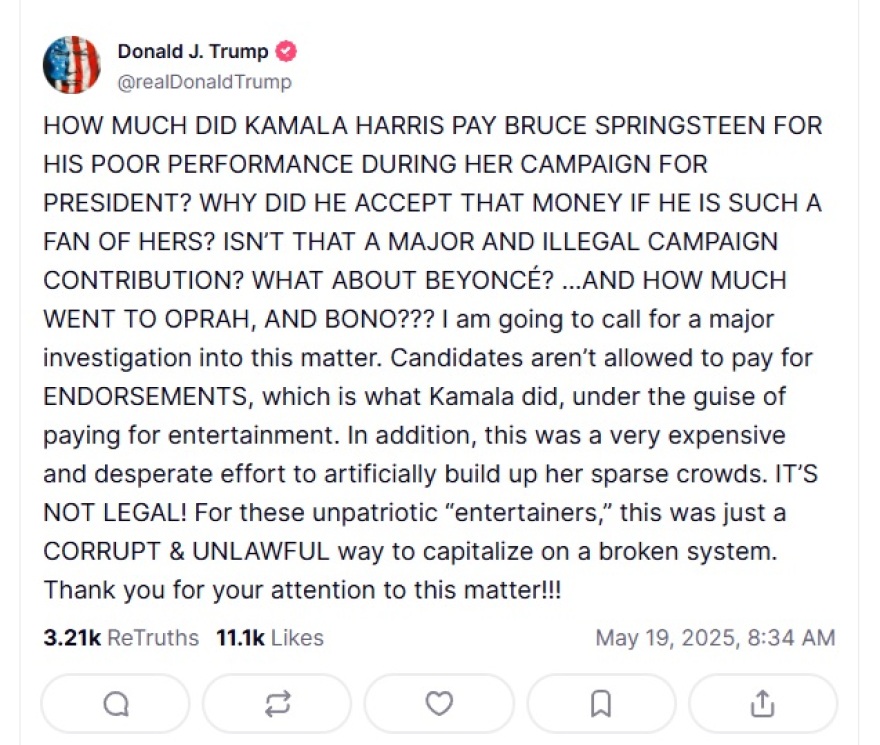880x745 pixels.
Task: View the 11.1k Likes list
Action: coord(270,638)
